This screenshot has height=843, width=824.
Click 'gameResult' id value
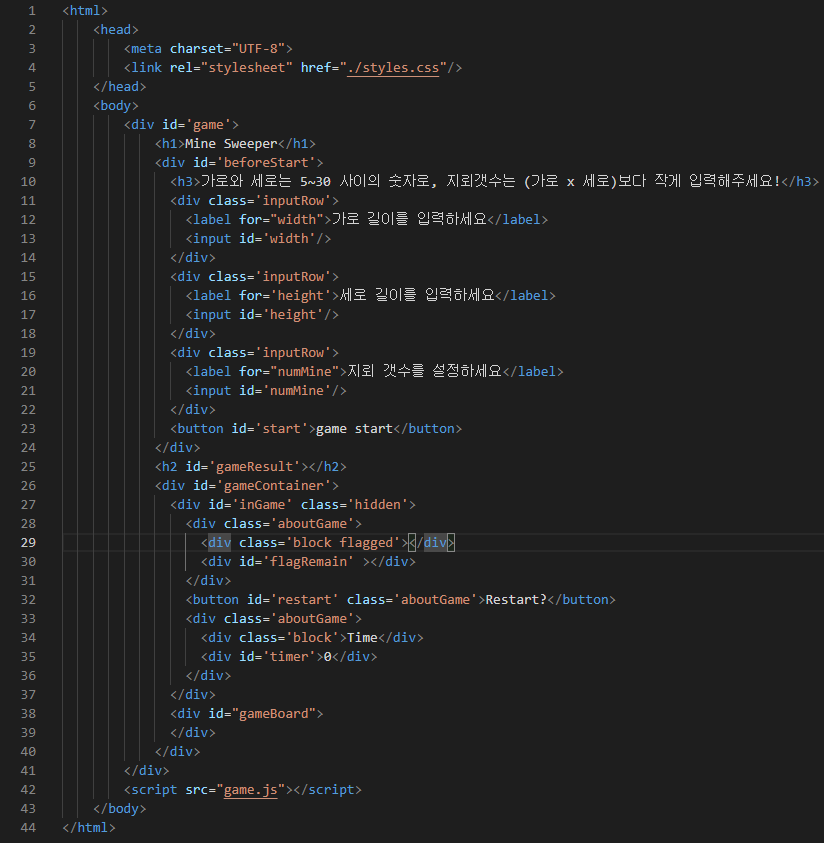point(254,467)
